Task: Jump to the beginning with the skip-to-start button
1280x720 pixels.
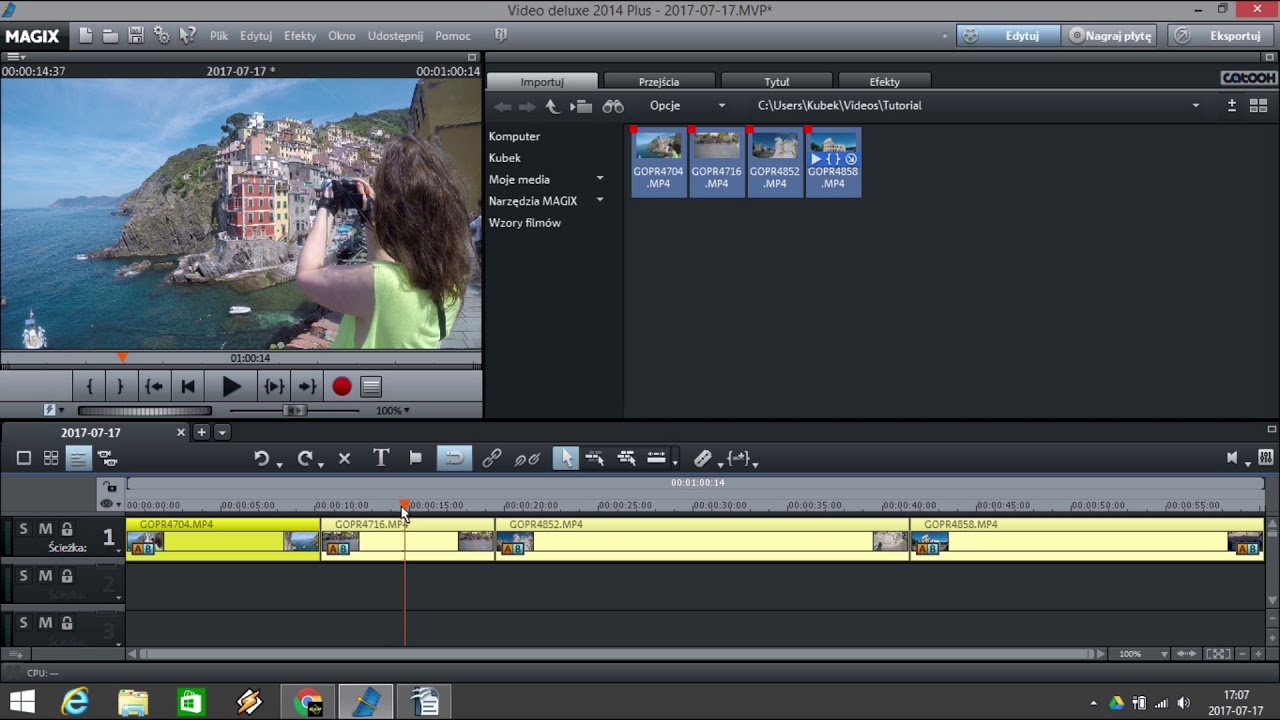Action: point(187,387)
